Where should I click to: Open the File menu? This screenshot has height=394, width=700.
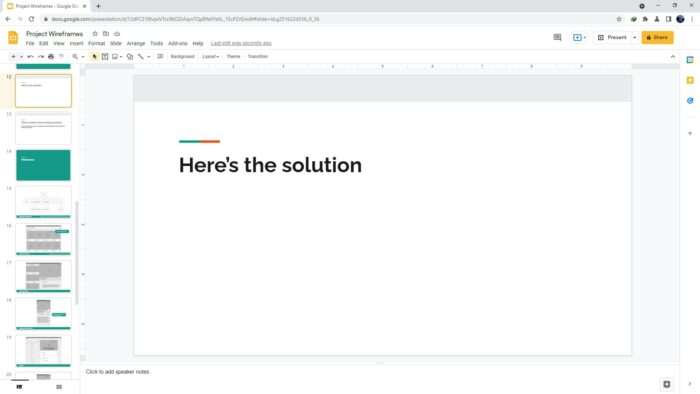pyautogui.click(x=30, y=44)
